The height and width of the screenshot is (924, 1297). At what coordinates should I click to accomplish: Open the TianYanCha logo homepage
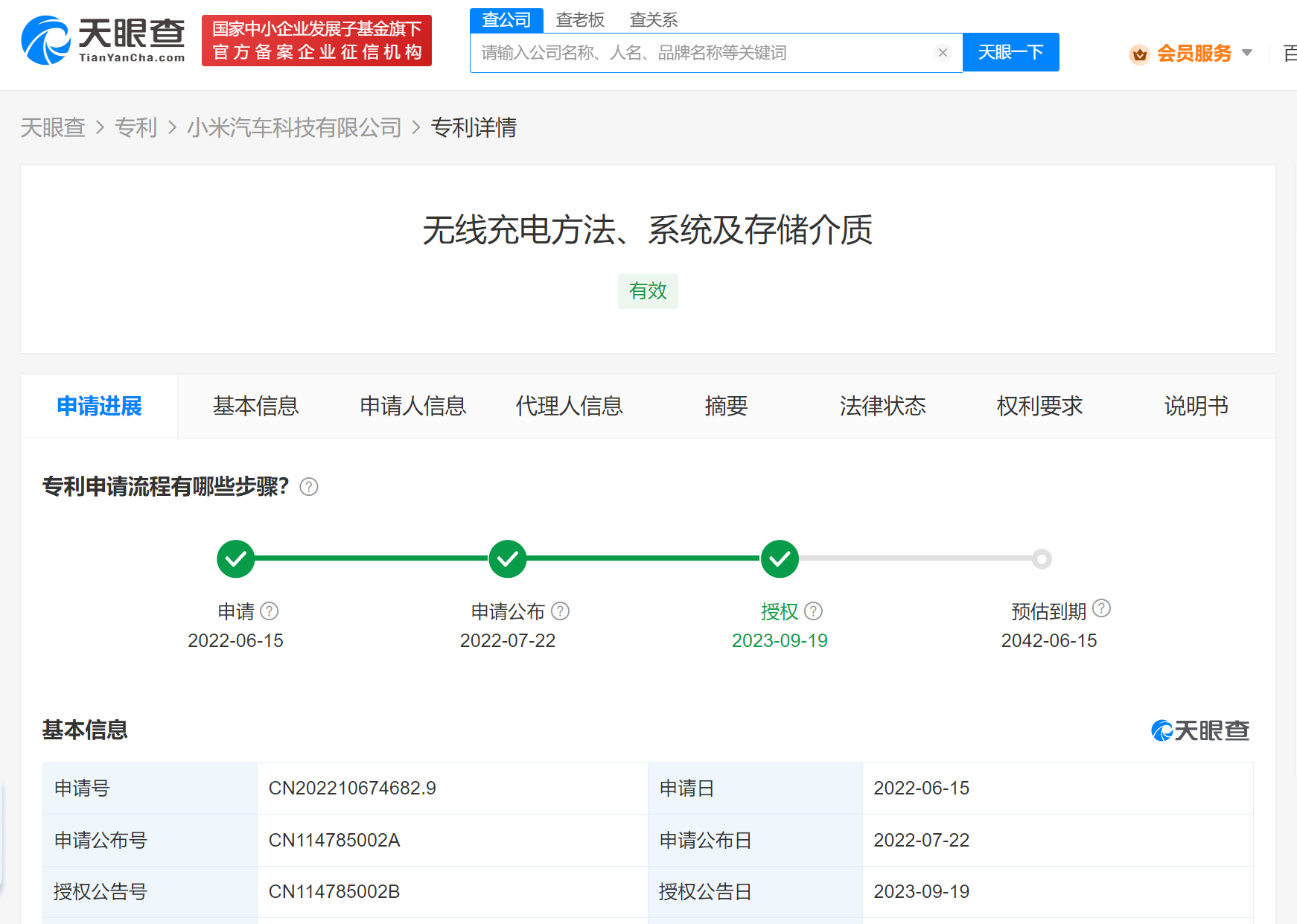(103, 40)
